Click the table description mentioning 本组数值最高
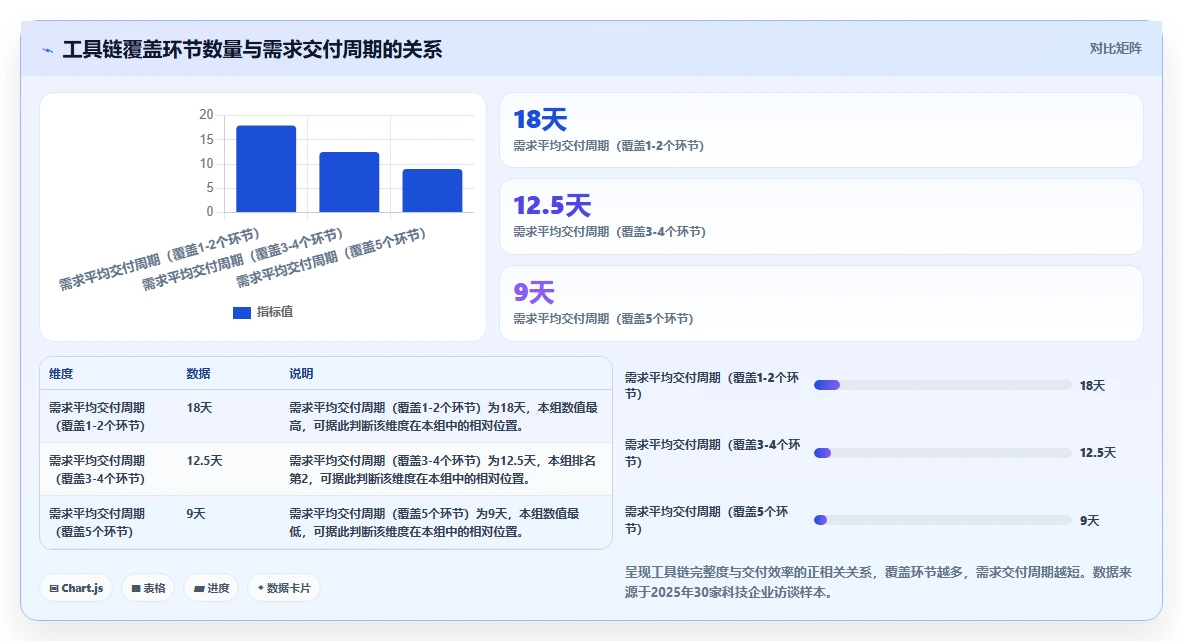 [444, 416]
